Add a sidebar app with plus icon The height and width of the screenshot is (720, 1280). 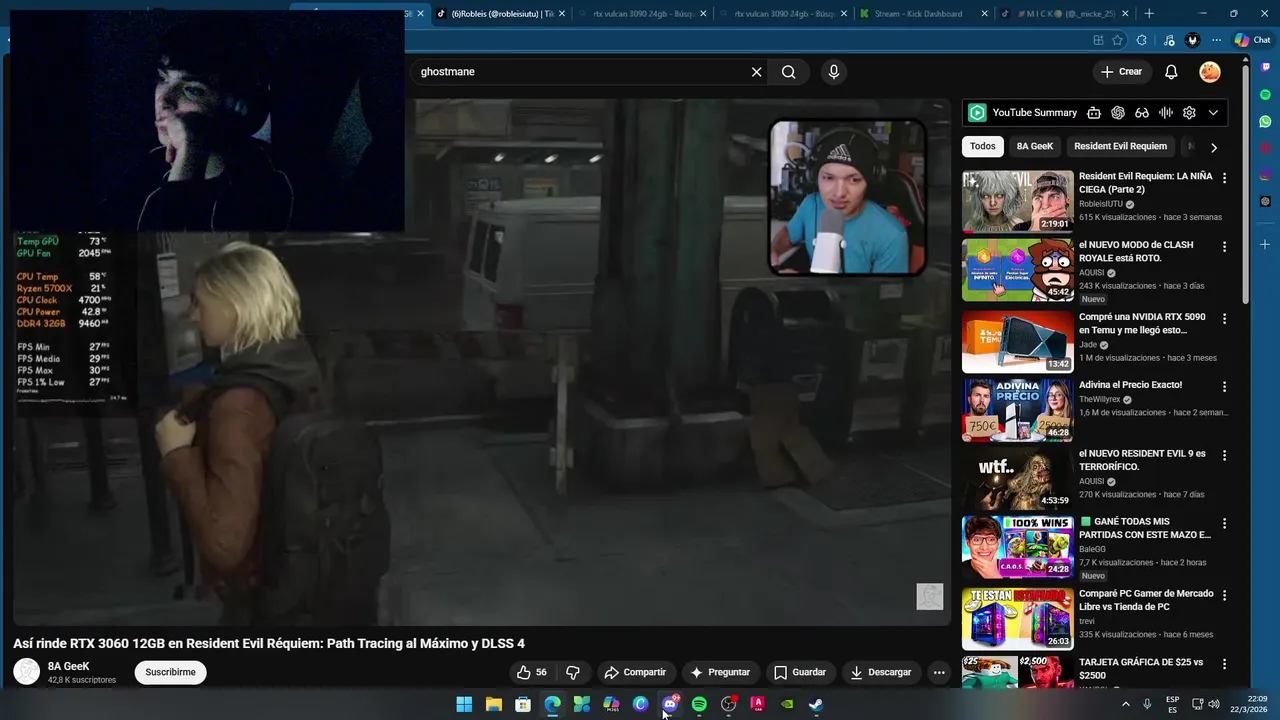point(1265,244)
